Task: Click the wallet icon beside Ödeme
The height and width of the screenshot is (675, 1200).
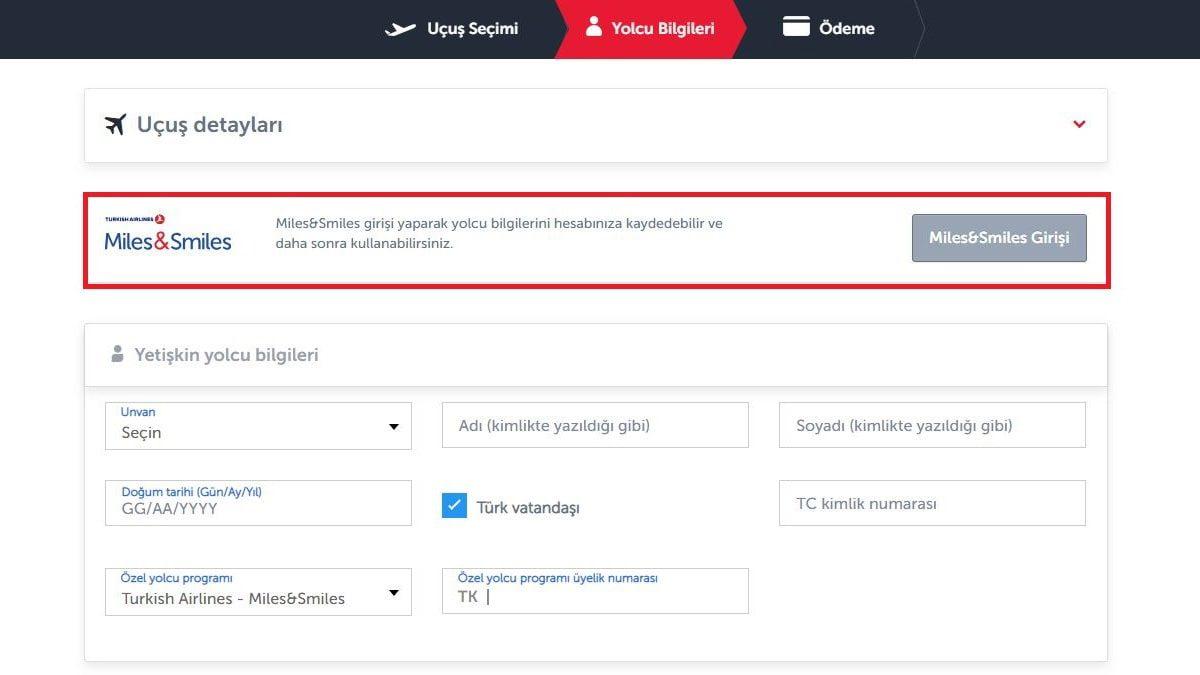Action: 796,28
